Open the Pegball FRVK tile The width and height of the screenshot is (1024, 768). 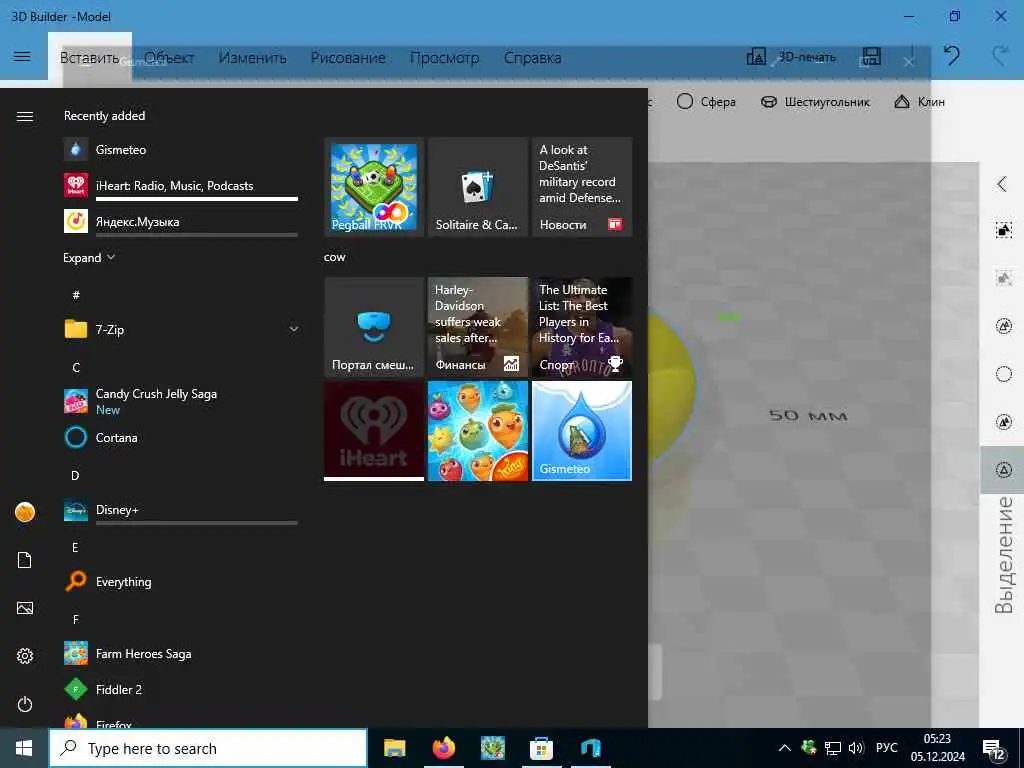coord(374,187)
